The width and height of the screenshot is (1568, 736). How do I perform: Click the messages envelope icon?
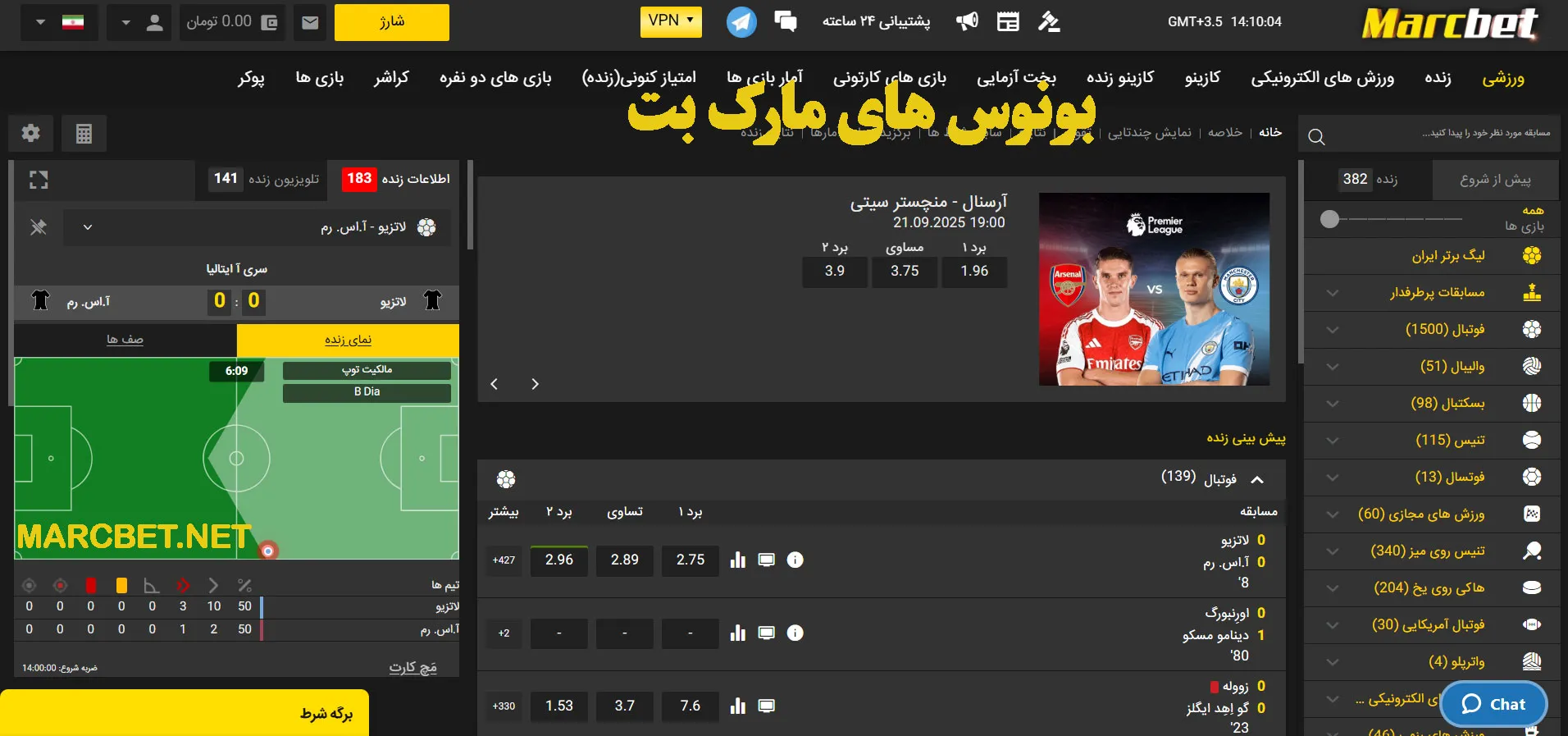click(310, 23)
